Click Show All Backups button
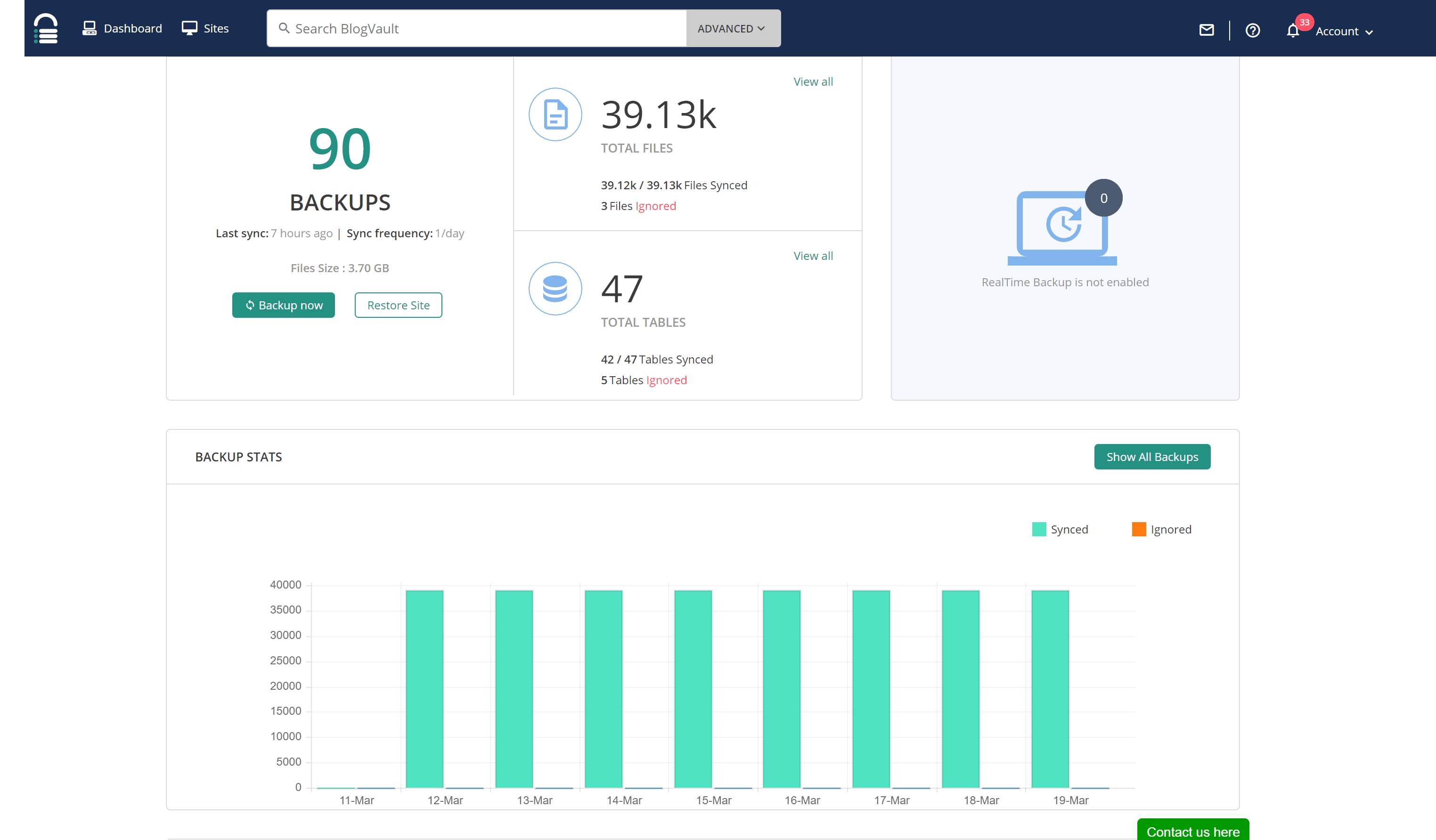Image resolution: width=1436 pixels, height=840 pixels. 1151,457
